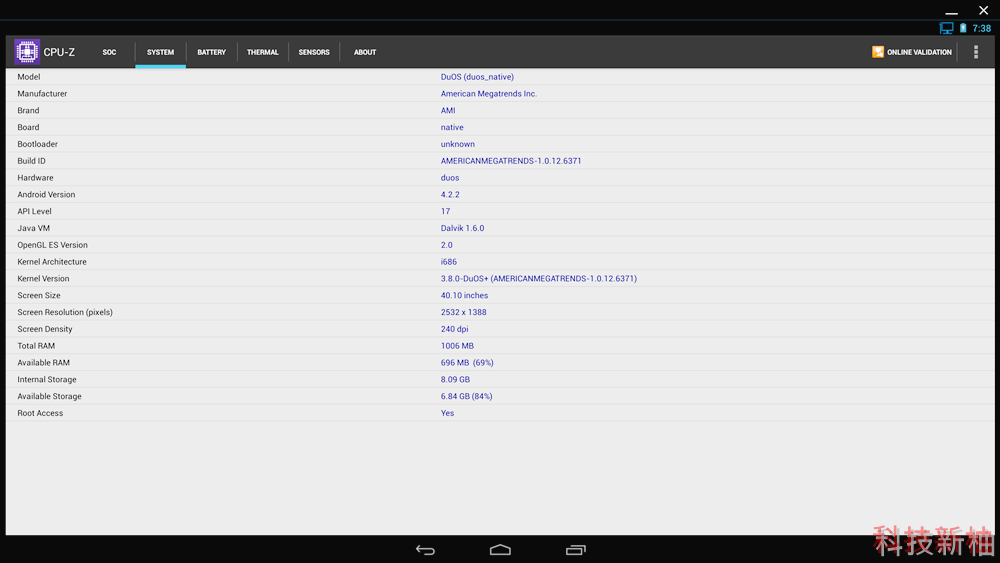Select the Available RAM label

click(x=43, y=363)
